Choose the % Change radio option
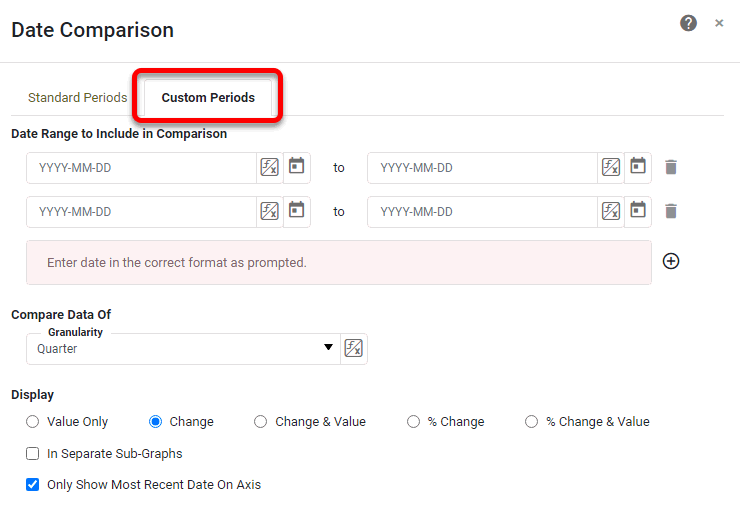Viewport: 742px width, 507px height. [413, 422]
